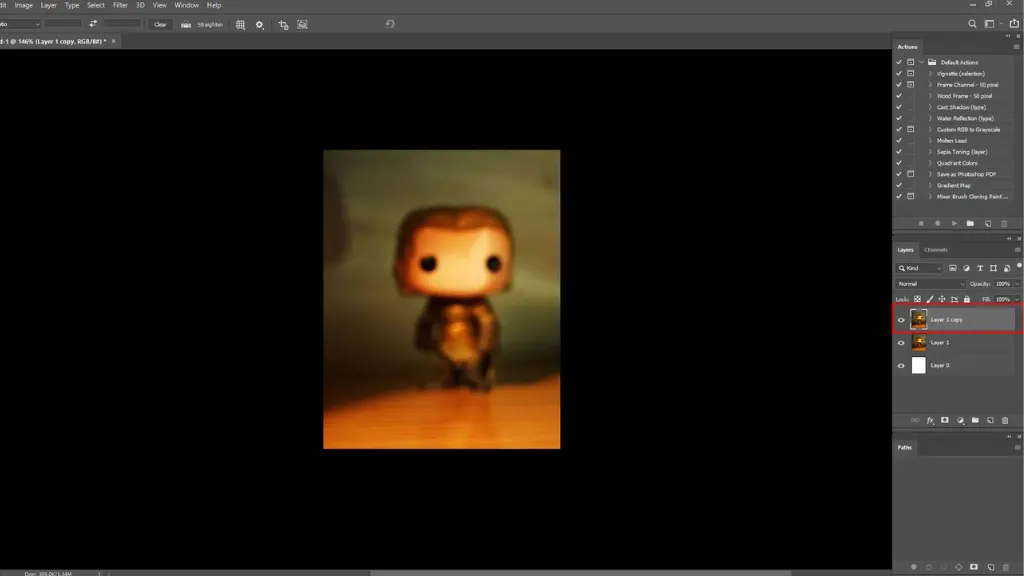Viewport: 1024px width, 576px height.
Task: Open Layer menu
Action: click(x=48, y=5)
